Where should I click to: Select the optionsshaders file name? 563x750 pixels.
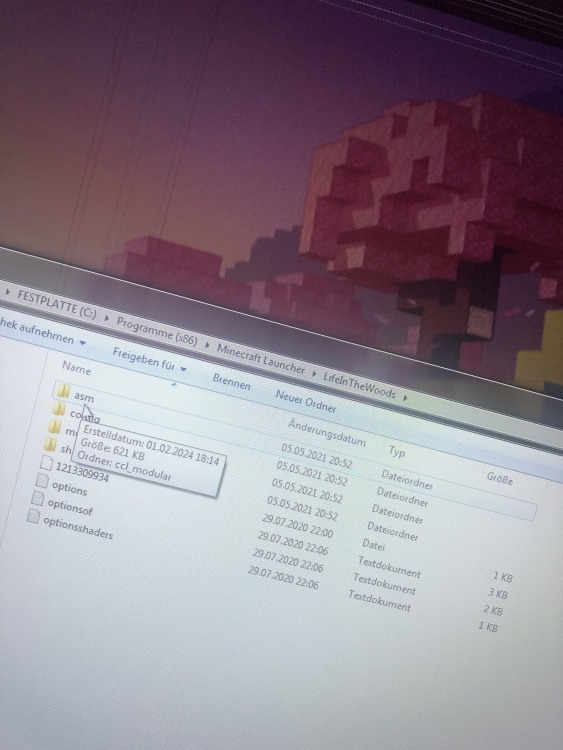77,527
